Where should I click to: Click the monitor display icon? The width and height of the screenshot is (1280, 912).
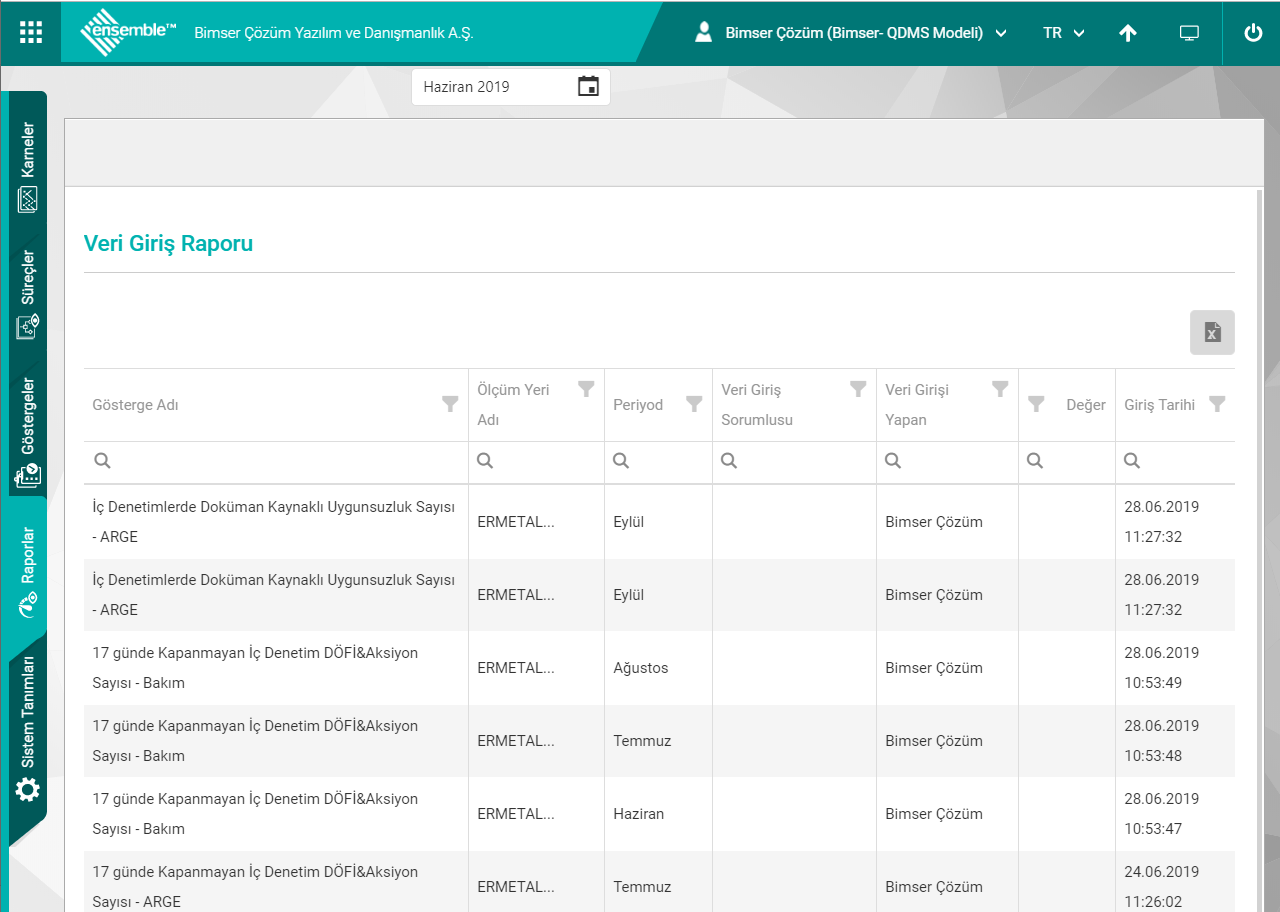1189,33
